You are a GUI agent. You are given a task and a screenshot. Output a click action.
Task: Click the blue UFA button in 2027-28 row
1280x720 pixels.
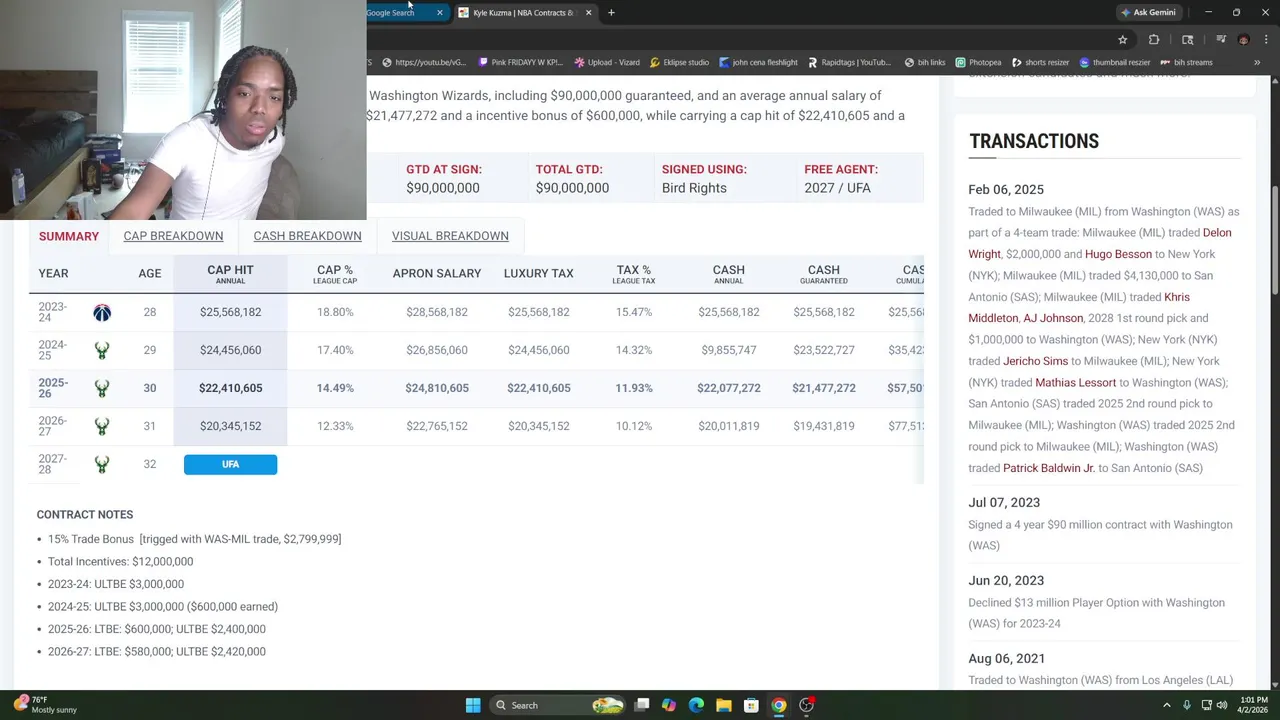tap(230, 464)
